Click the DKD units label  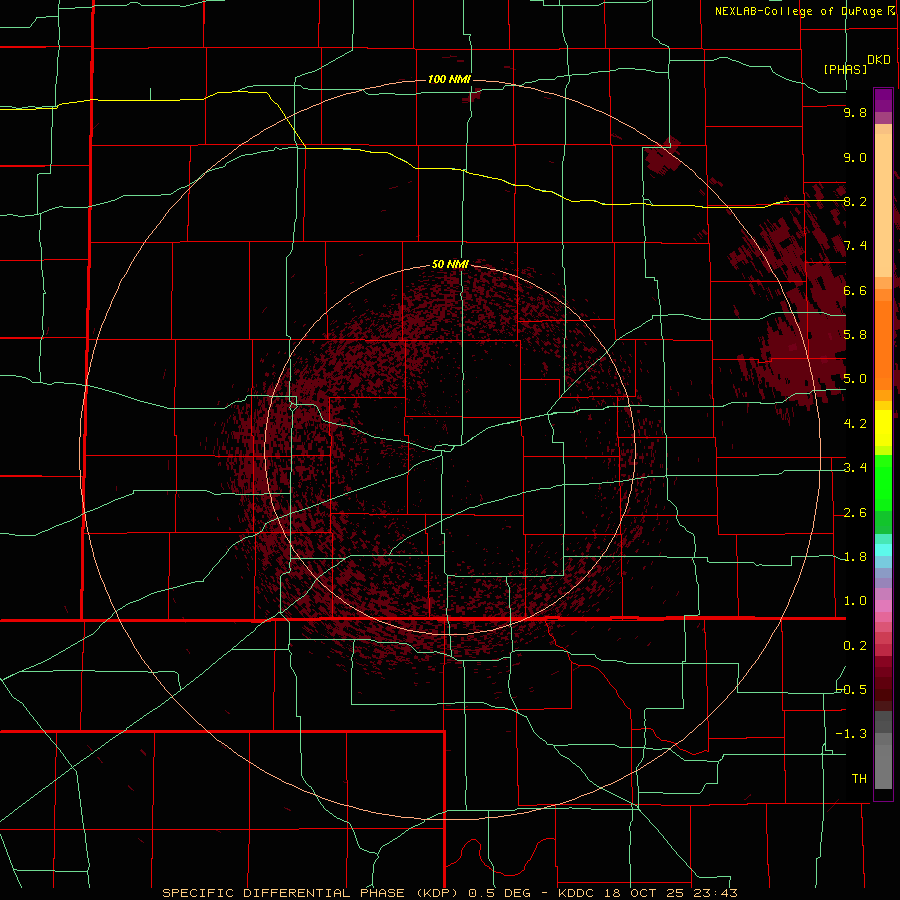pos(879,60)
